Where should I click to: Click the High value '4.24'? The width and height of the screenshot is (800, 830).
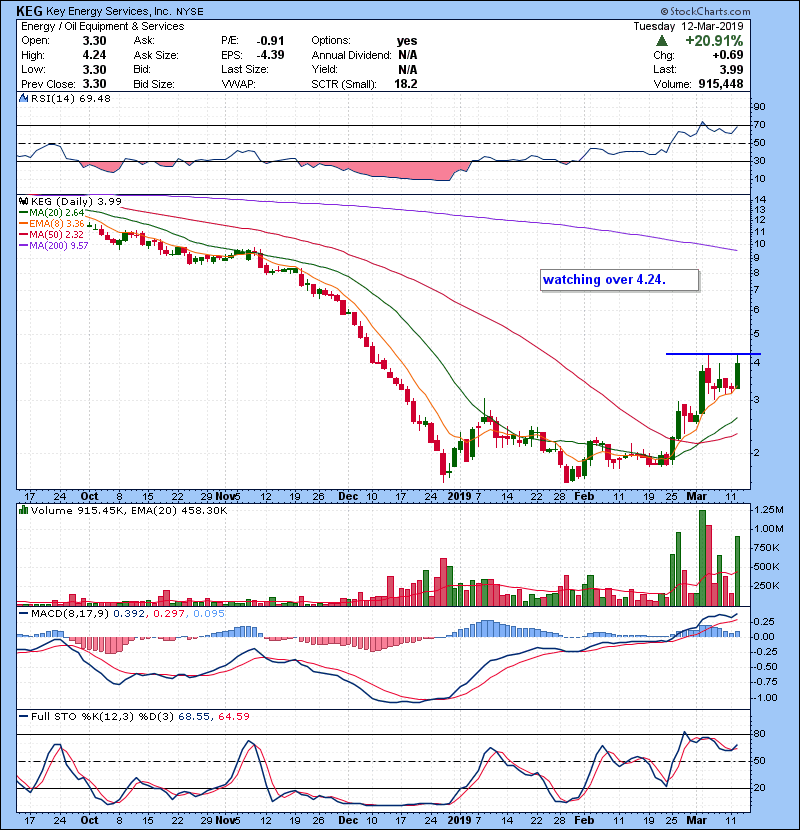pos(94,55)
